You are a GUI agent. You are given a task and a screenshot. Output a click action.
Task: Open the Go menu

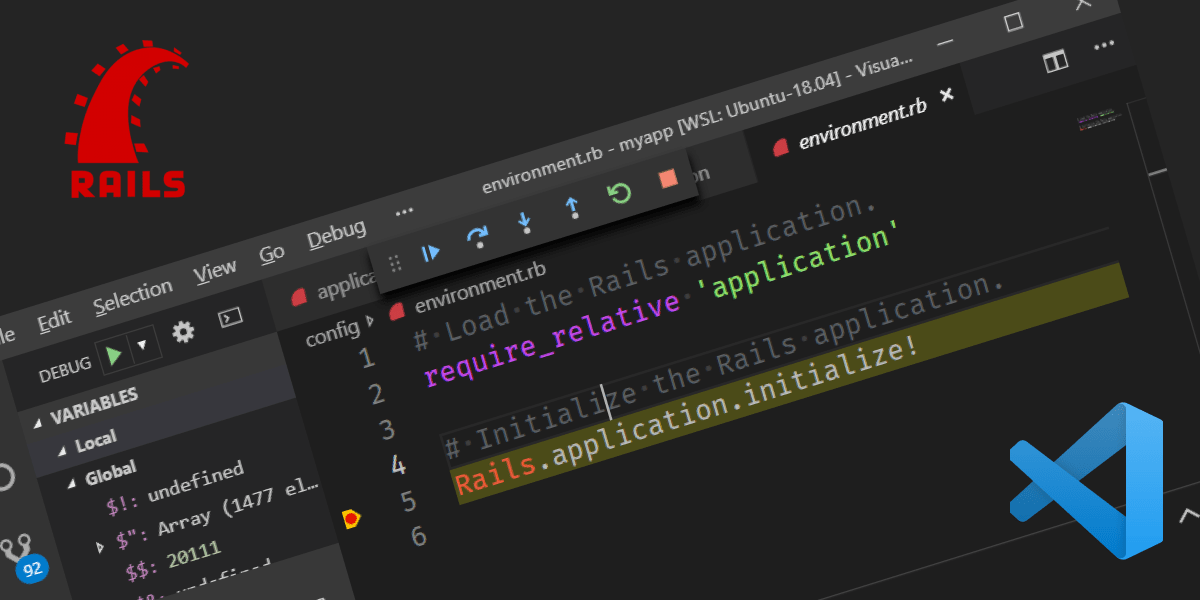pos(272,254)
